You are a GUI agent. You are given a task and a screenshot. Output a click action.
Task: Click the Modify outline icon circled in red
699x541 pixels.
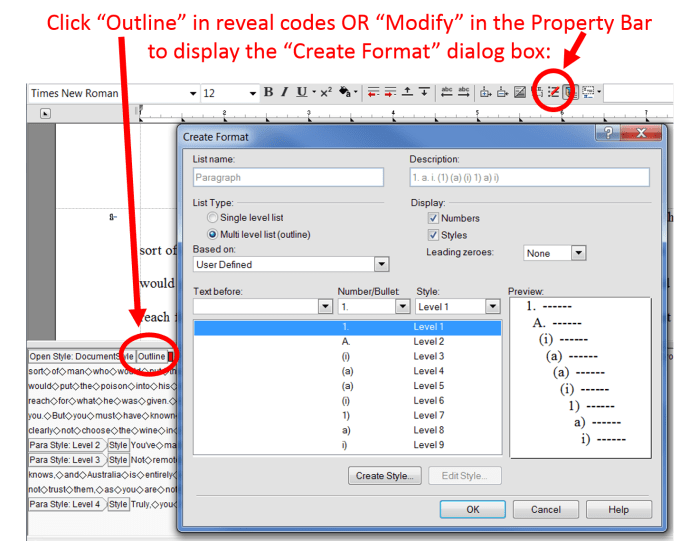(551, 93)
